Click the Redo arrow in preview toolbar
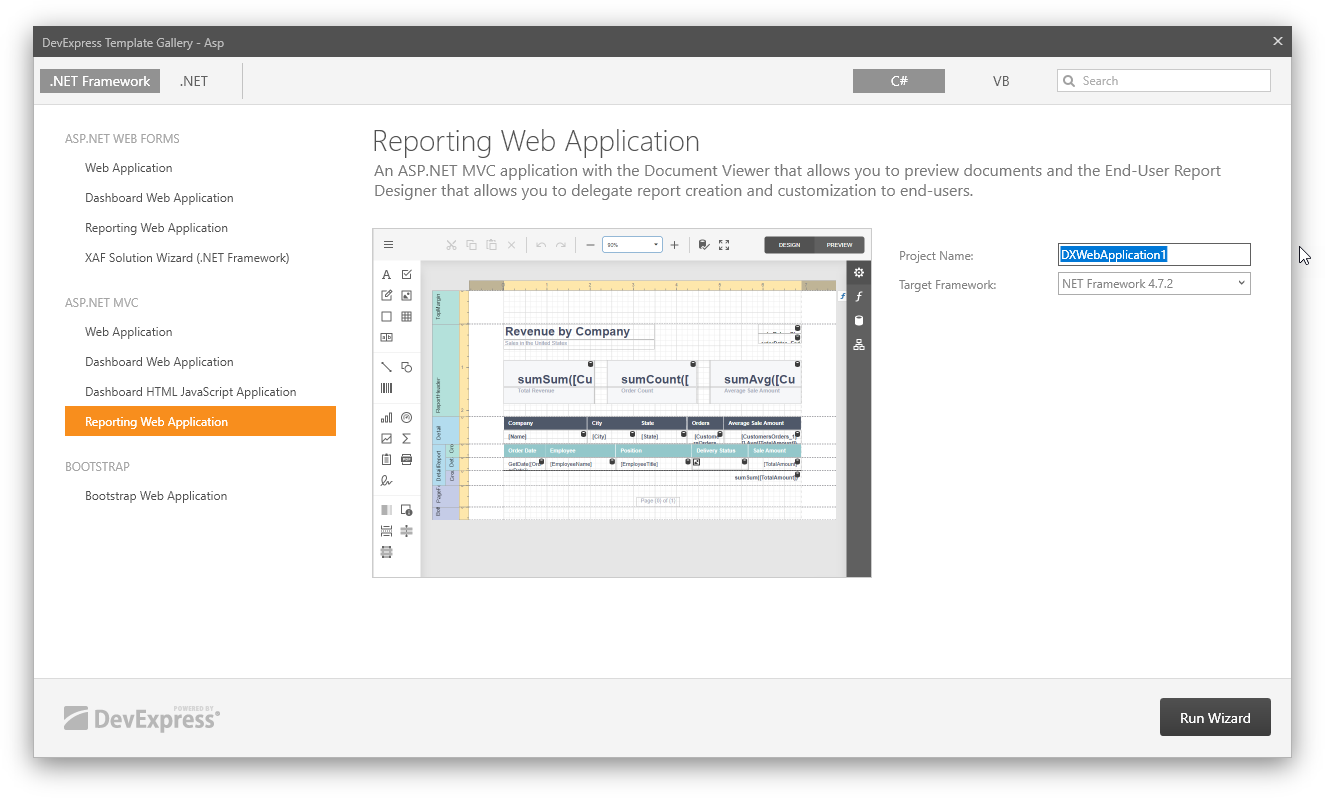The height and width of the screenshot is (798, 1325). (561, 245)
